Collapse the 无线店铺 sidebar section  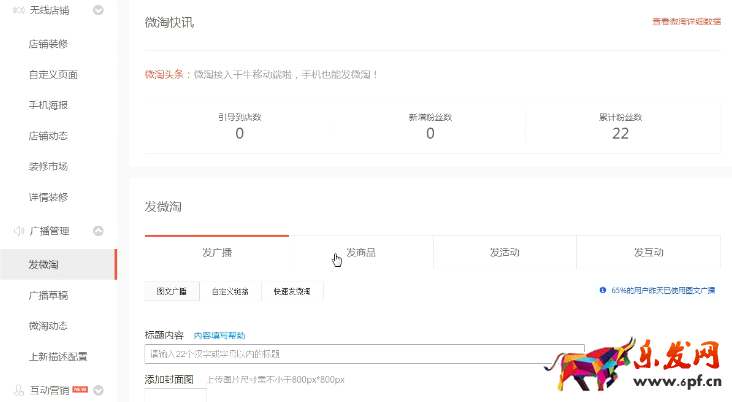point(98,12)
